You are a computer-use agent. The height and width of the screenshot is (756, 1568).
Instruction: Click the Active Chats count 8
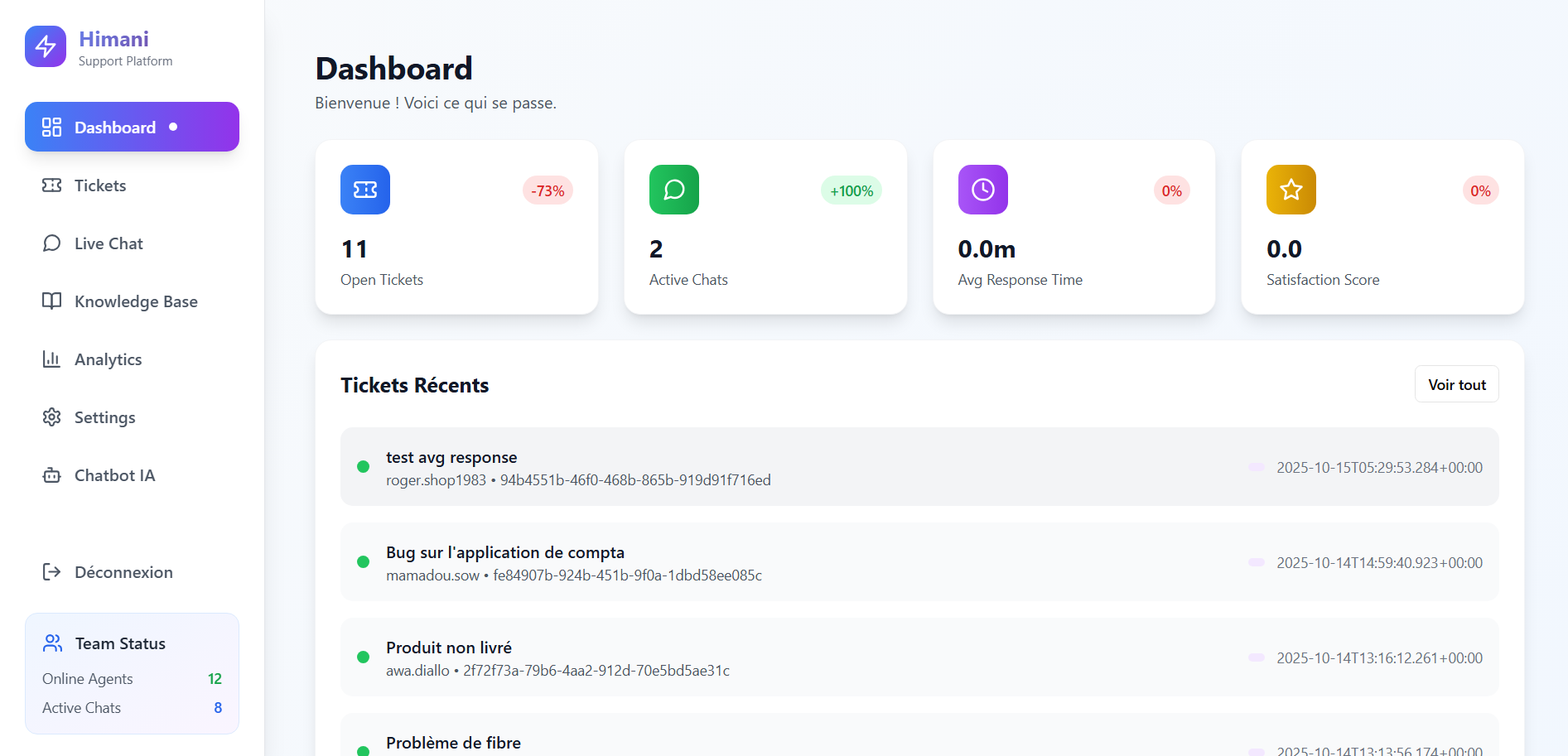coord(218,708)
